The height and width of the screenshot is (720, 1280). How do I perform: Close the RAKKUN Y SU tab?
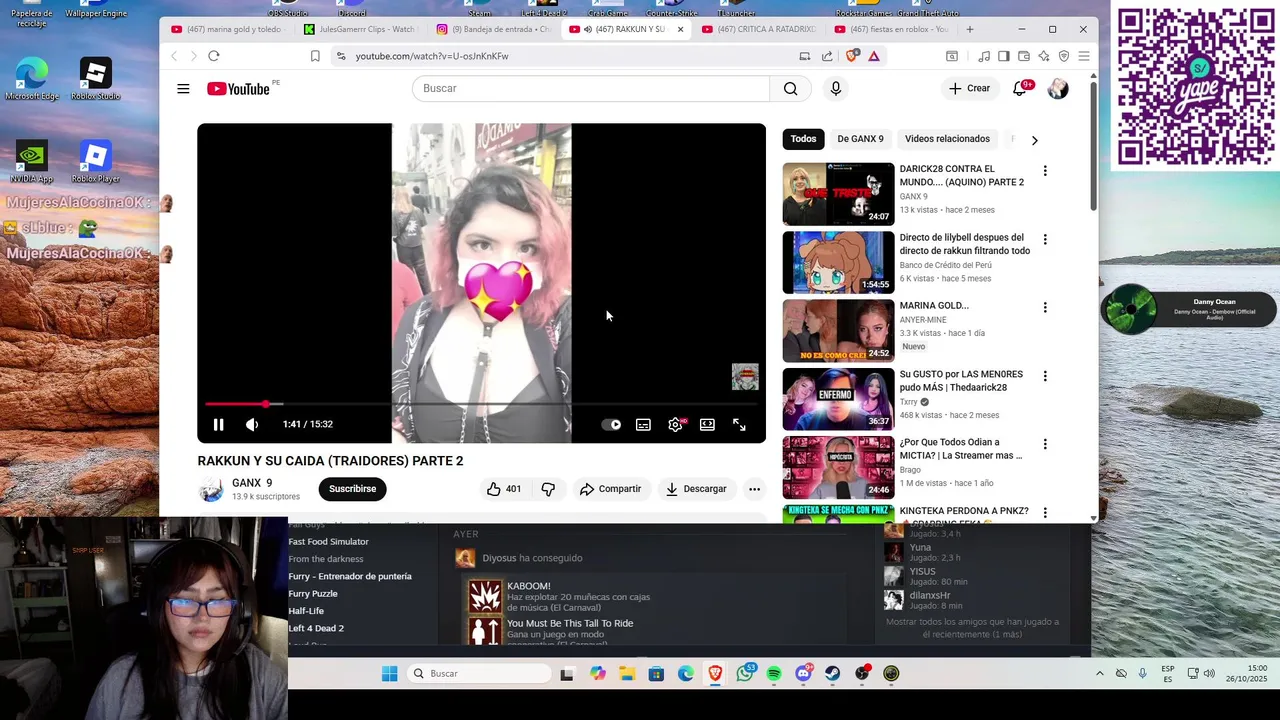[680, 29]
